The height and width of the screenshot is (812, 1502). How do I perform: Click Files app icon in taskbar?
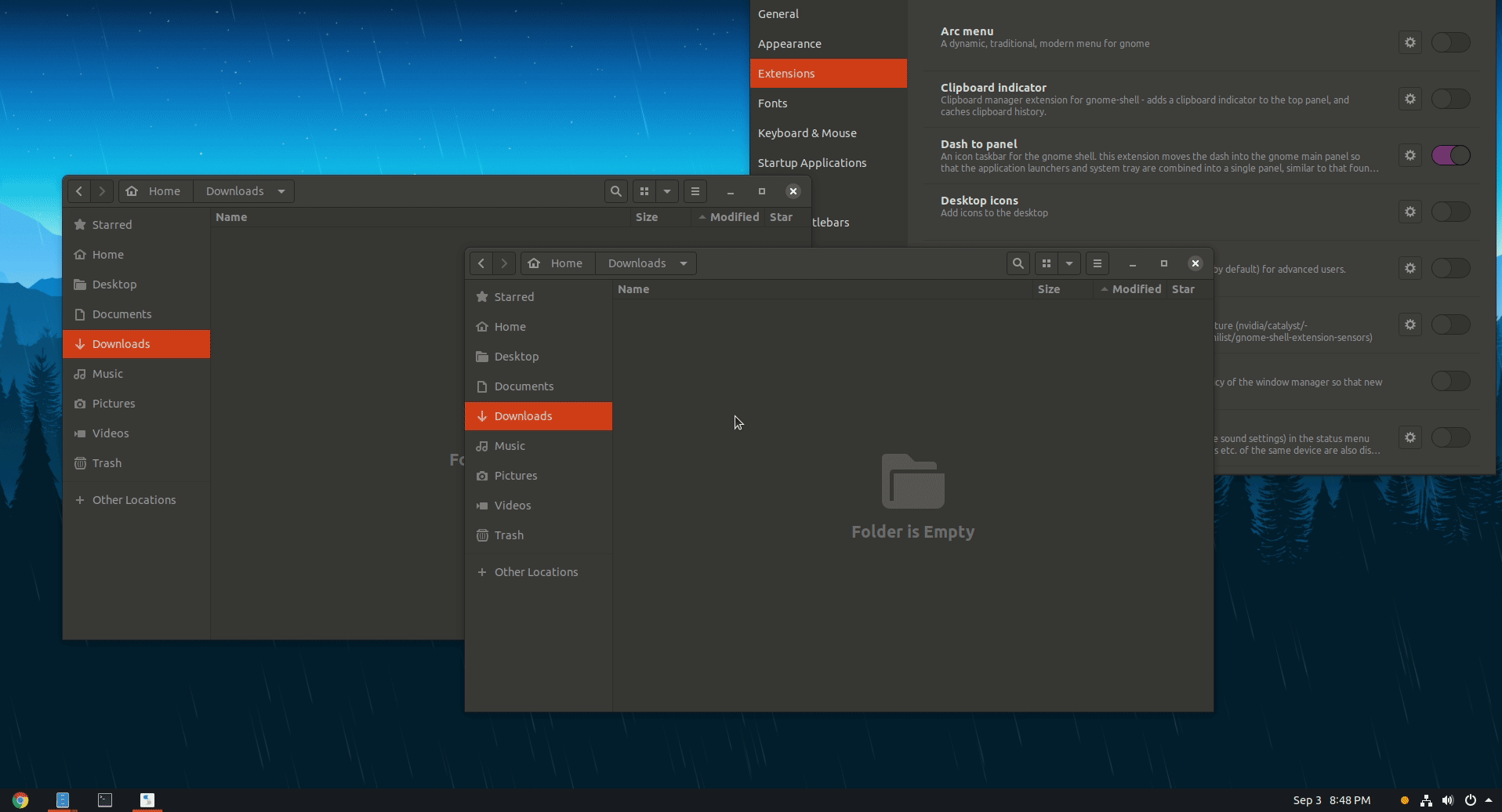(x=63, y=800)
